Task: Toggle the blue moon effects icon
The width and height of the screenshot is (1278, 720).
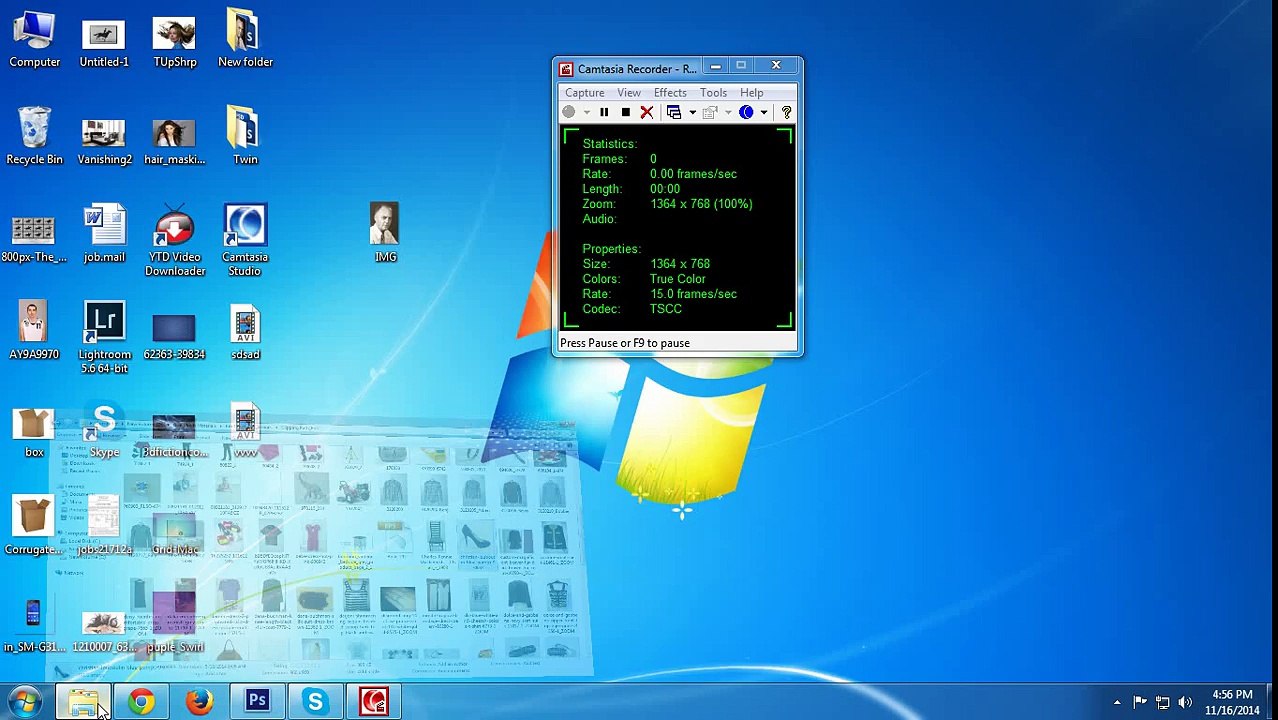Action: [x=746, y=113]
